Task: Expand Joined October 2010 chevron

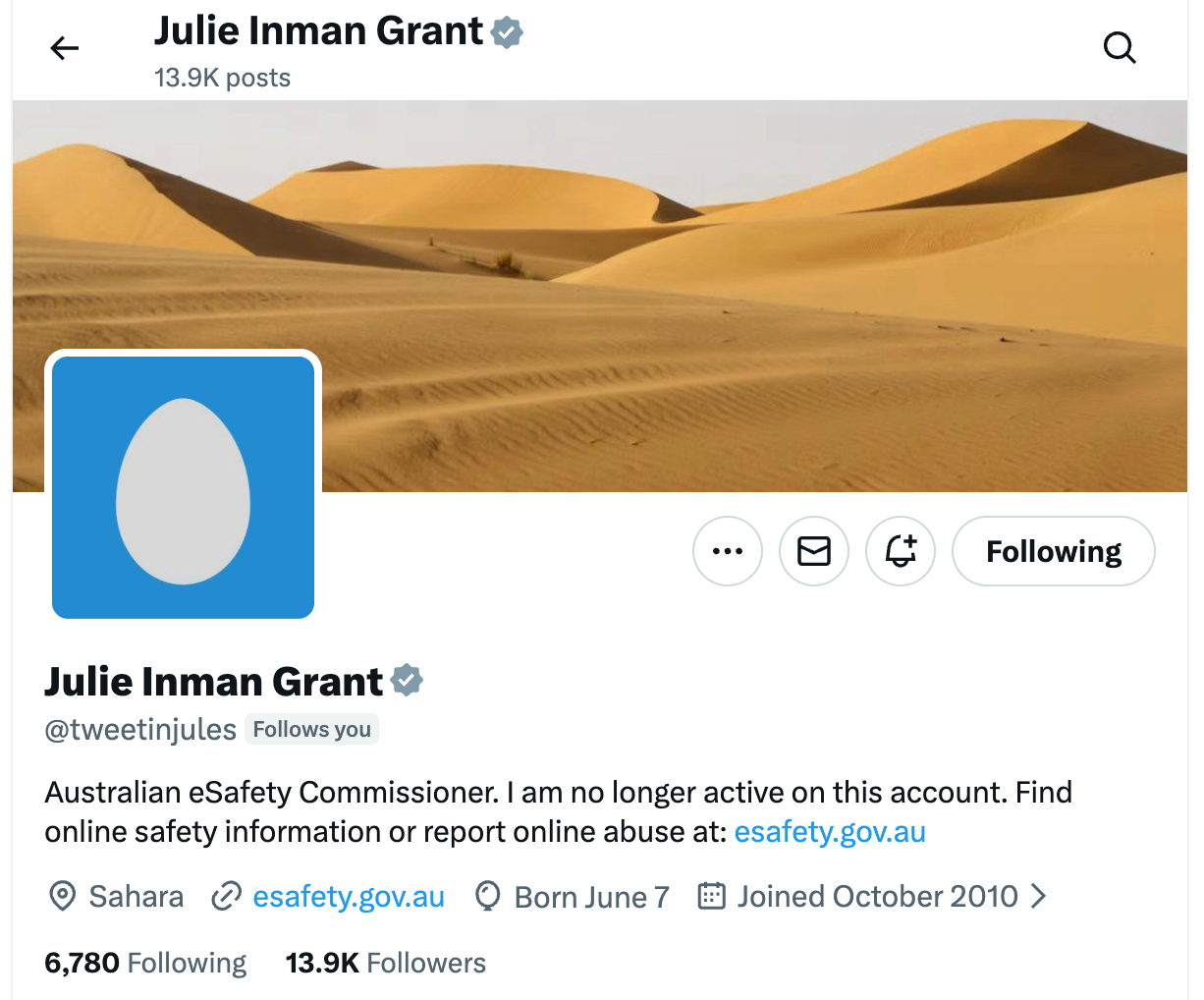Action: [x=1038, y=896]
